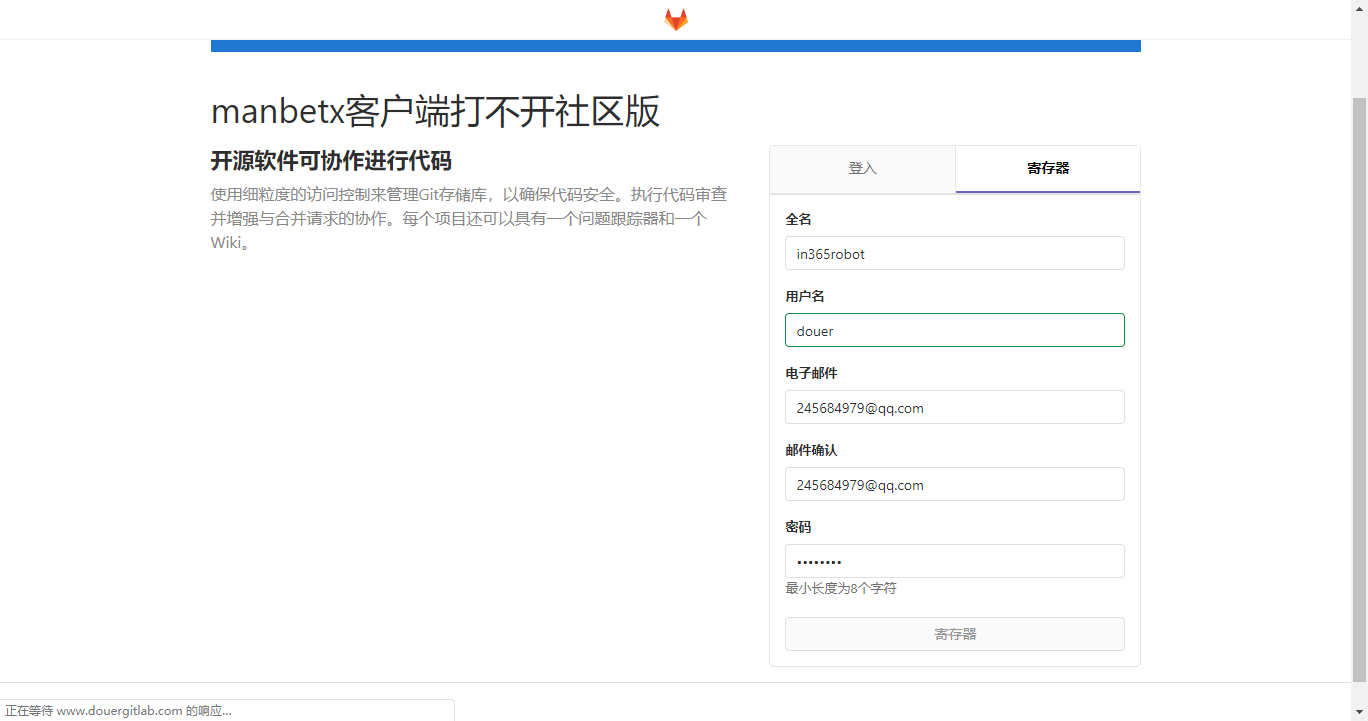
Task: Focus the 密码 password field
Action: (955, 561)
